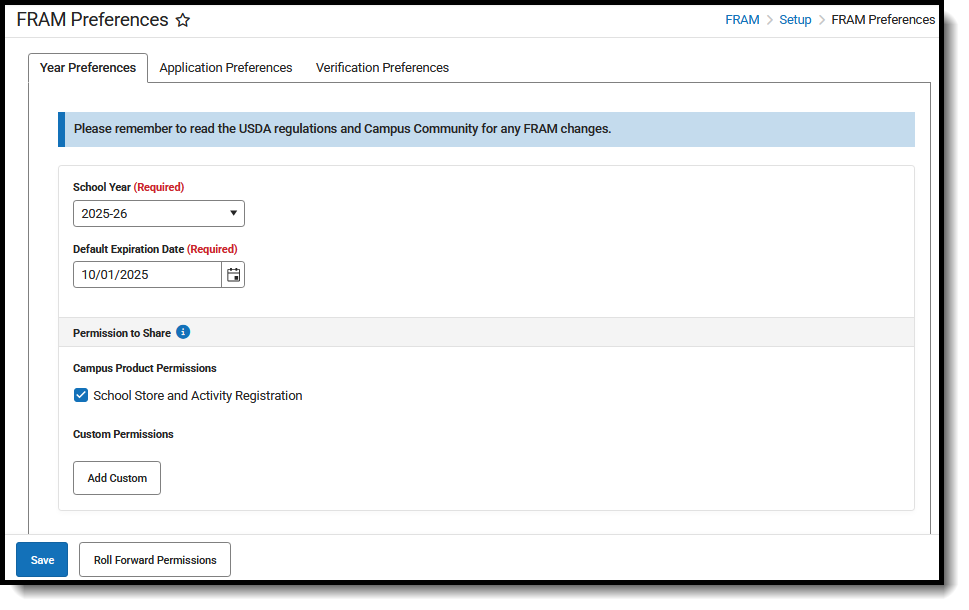
Task: Uncheck School Store and Activity Registration
Action: pyautogui.click(x=81, y=396)
